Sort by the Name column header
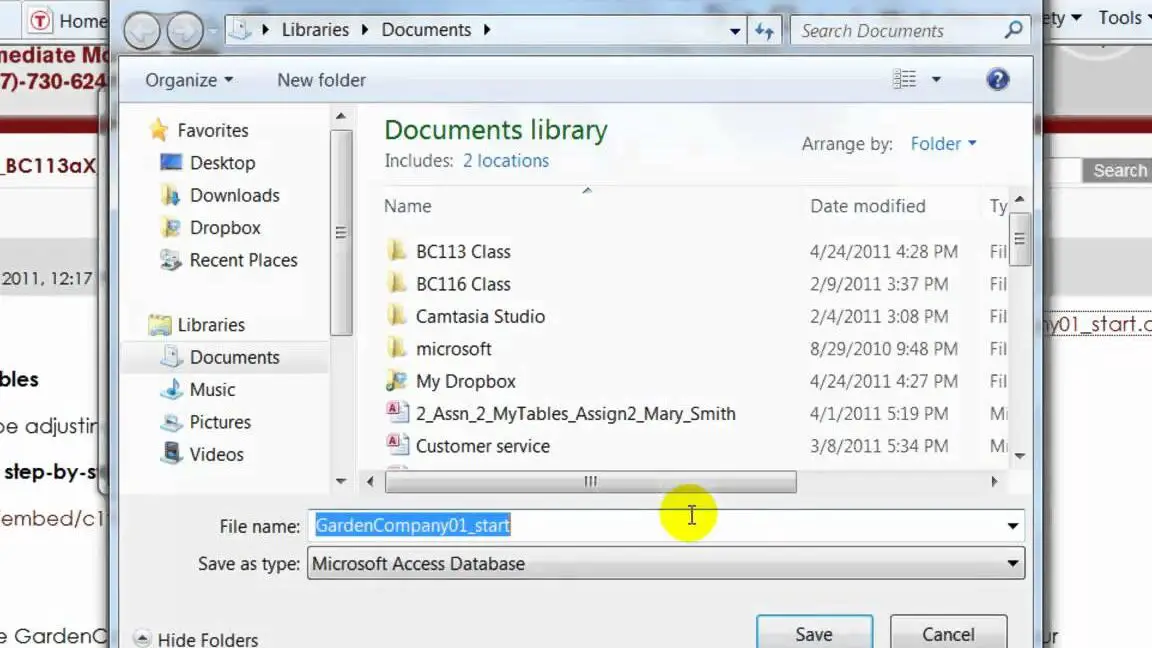 (x=408, y=206)
